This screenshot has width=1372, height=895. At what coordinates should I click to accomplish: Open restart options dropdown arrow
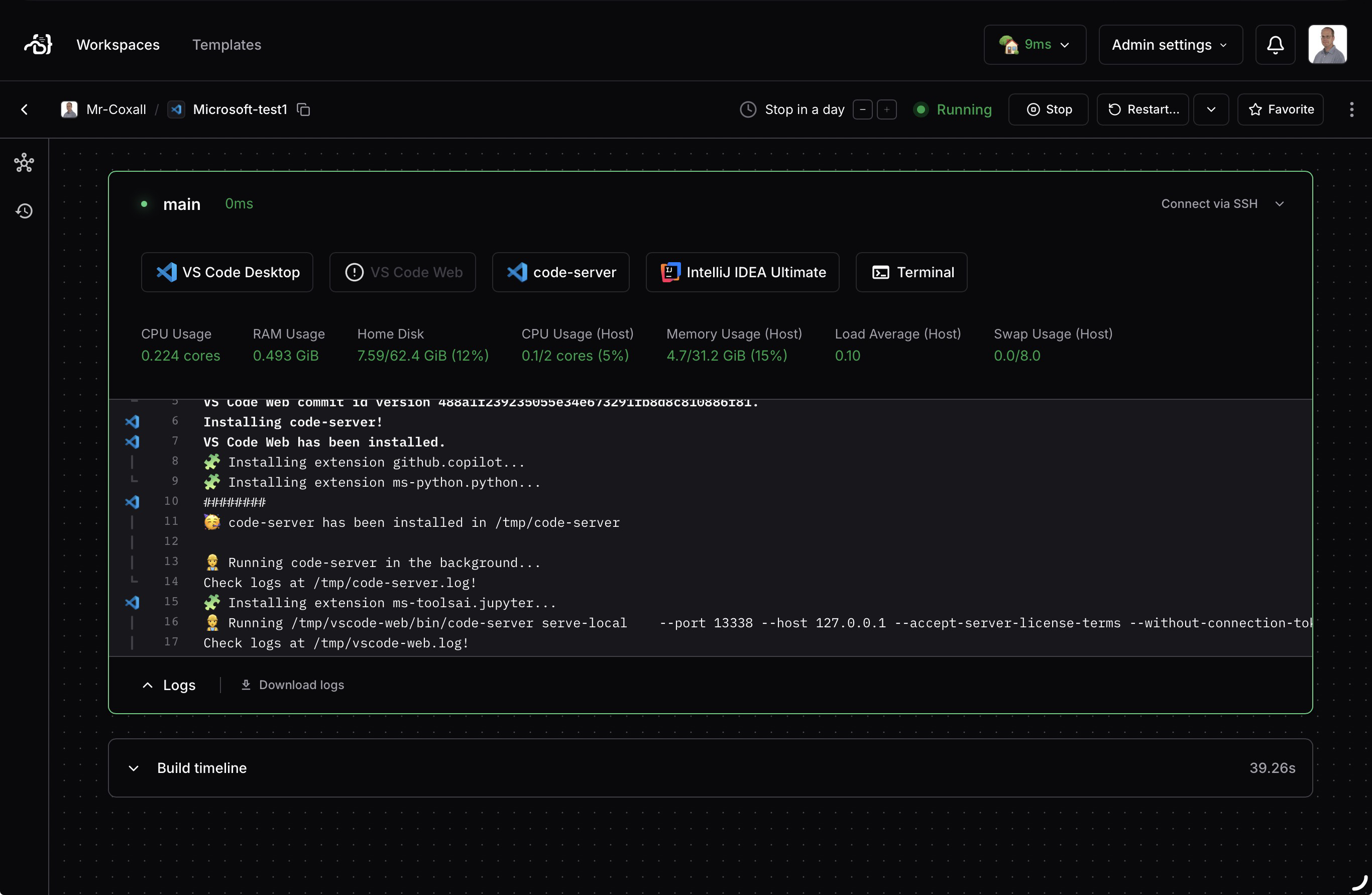point(1211,109)
